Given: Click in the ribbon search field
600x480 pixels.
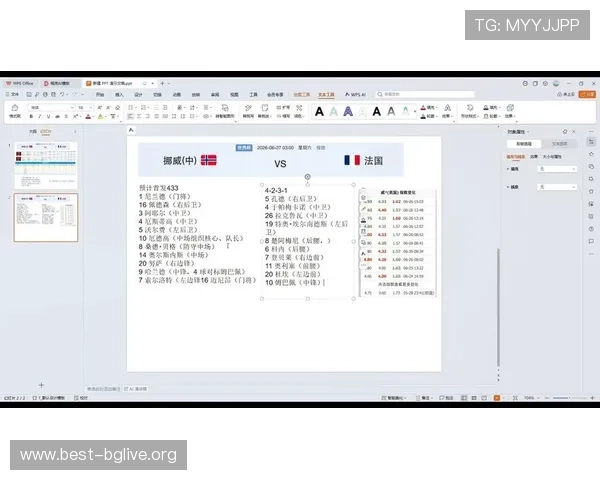Looking at the screenshot, I should [425, 94].
